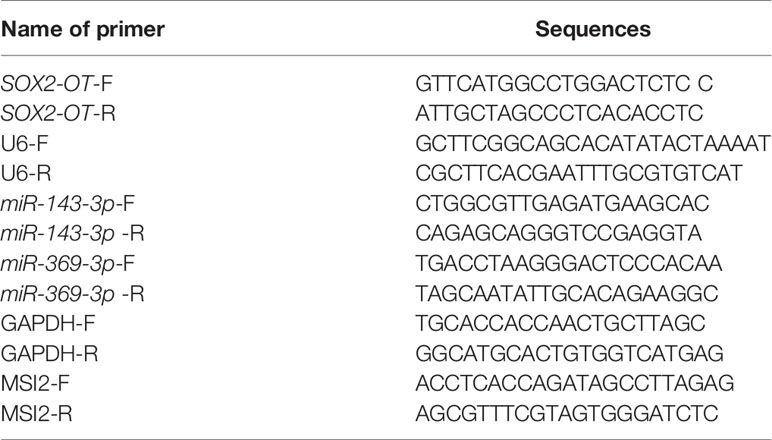The width and height of the screenshot is (772, 440).
Task: Click the U6-F sequence GCTTCGGCAGCACATATACTAAAAT
Action: click(593, 144)
